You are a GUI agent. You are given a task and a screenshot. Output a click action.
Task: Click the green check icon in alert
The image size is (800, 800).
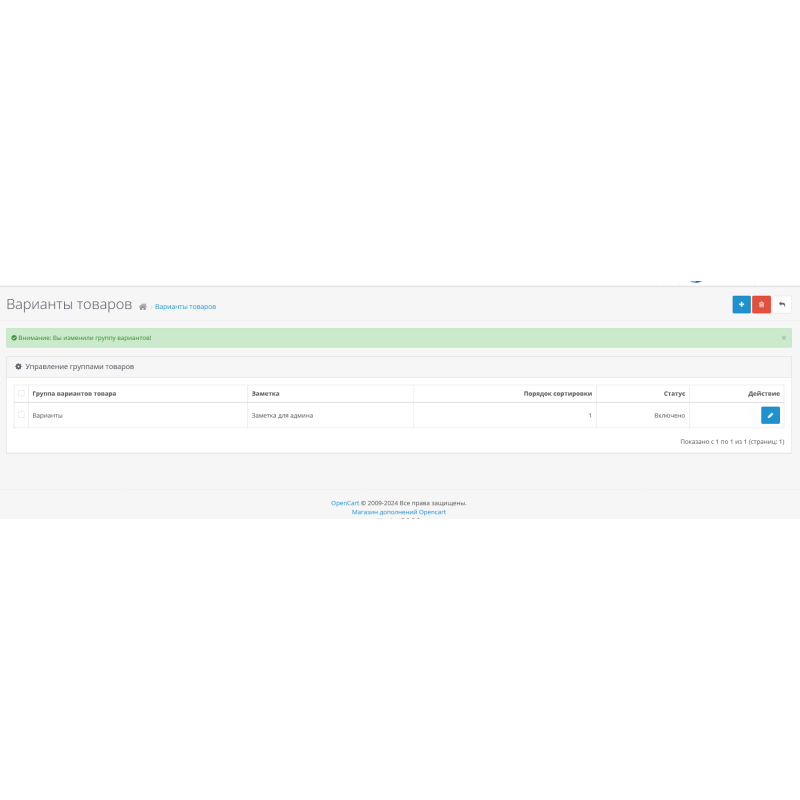(x=14, y=338)
